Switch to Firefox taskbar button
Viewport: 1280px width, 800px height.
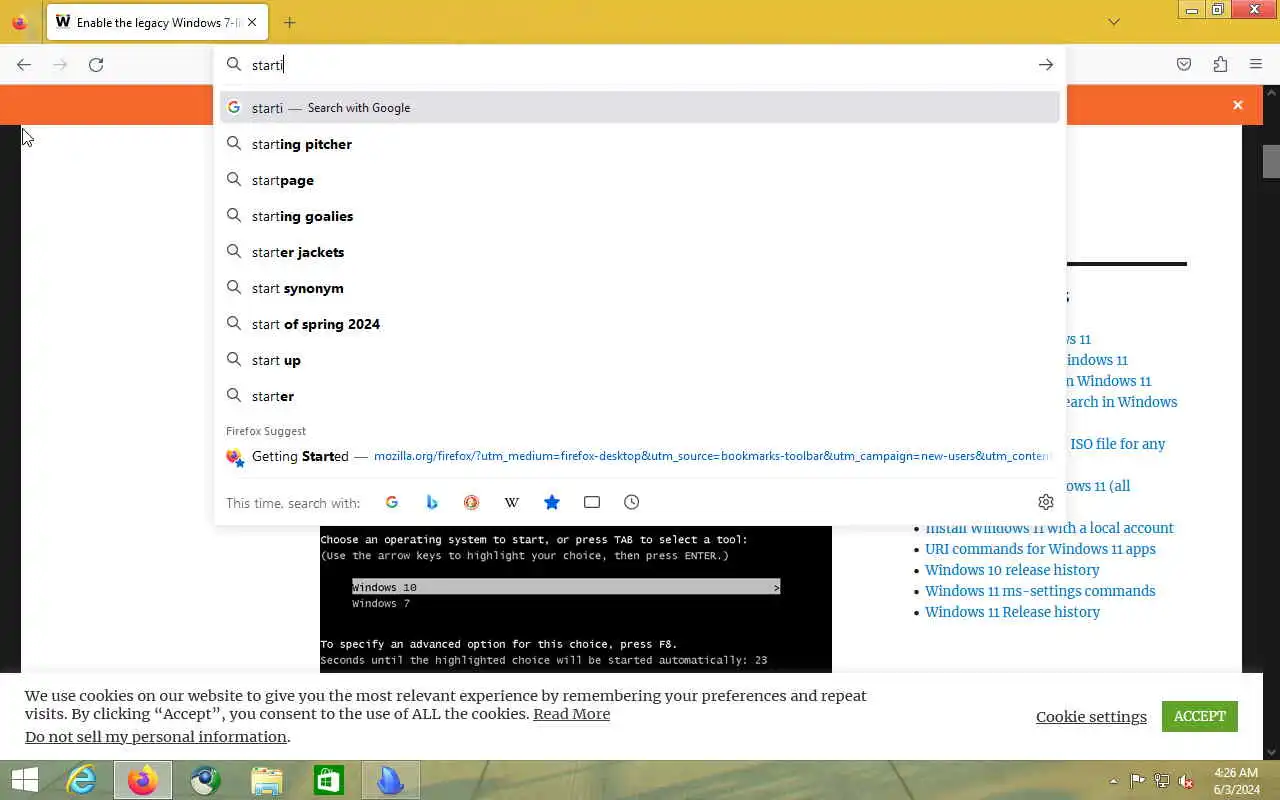tap(142, 780)
